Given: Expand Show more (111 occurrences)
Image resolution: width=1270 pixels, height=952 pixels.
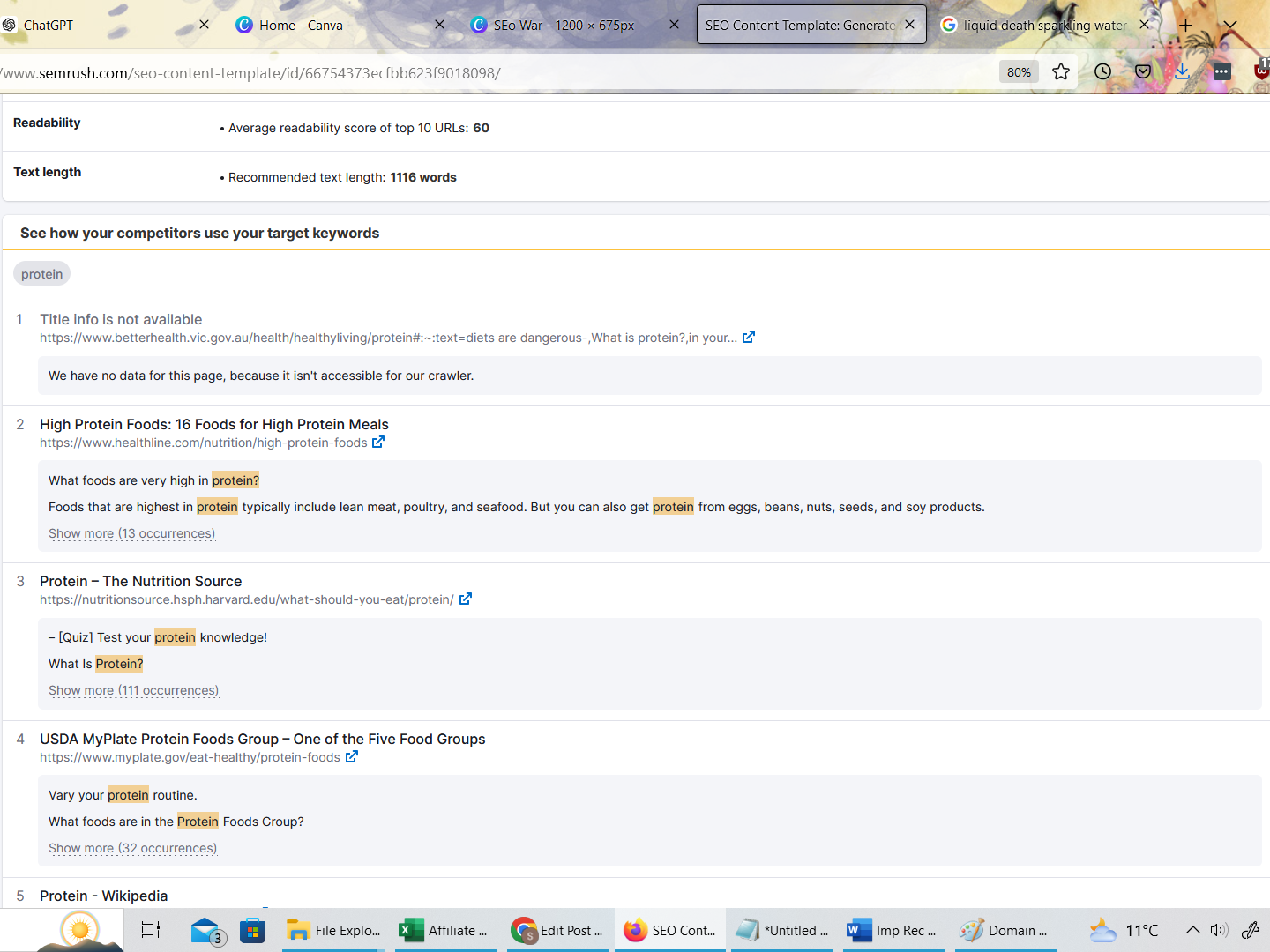Looking at the screenshot, I should tap(133, 690).
